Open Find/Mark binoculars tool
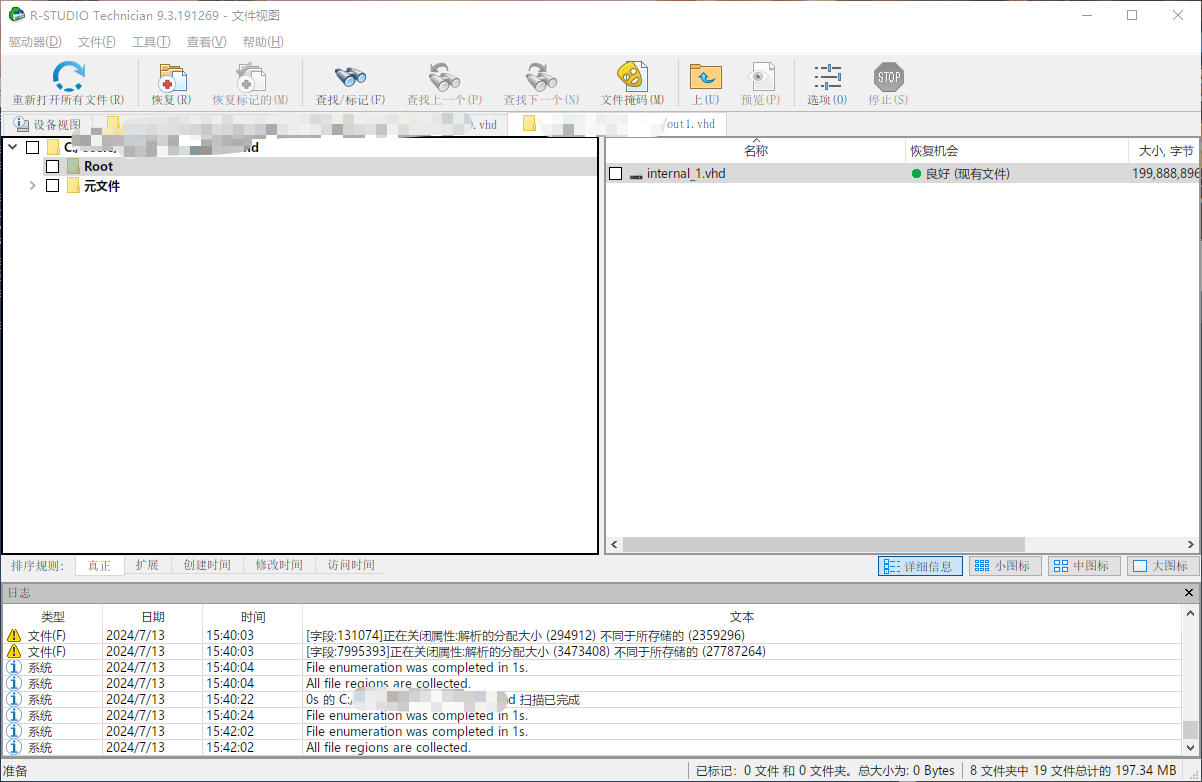This screenshot has height=782, width=1202. [x=350, y=77]
